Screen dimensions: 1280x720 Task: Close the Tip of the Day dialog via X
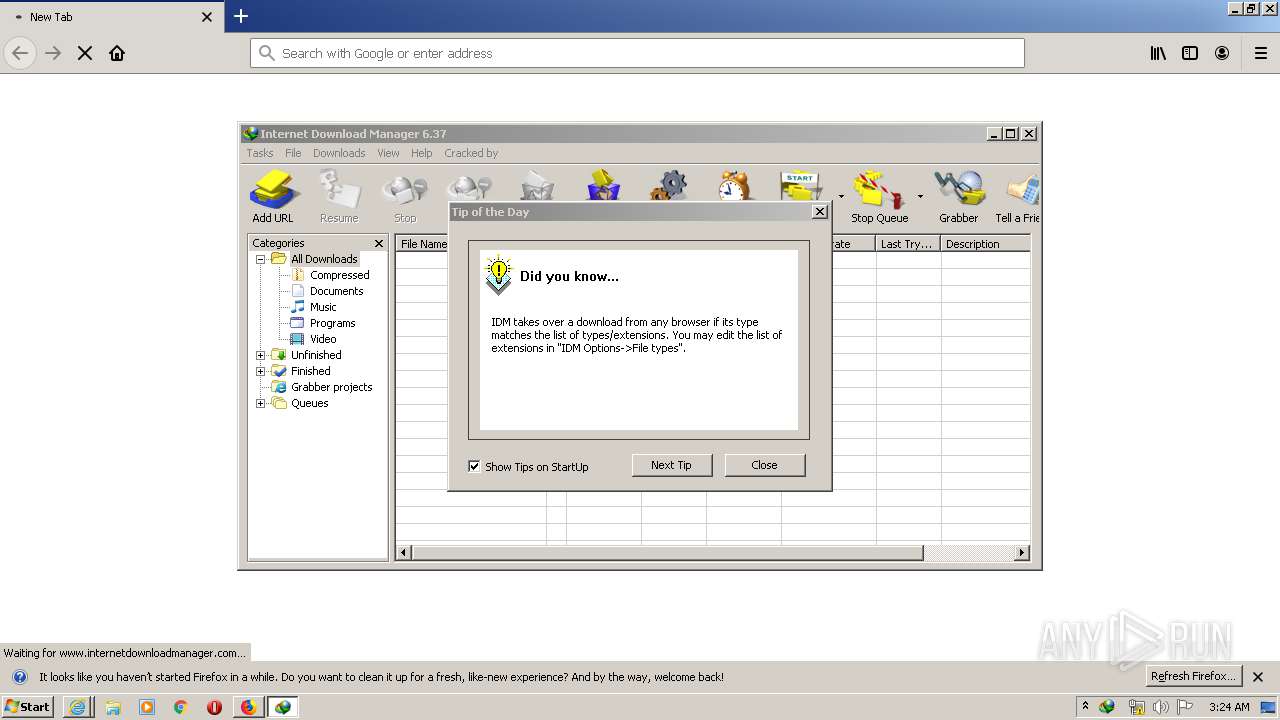click(x=820, y=211)
